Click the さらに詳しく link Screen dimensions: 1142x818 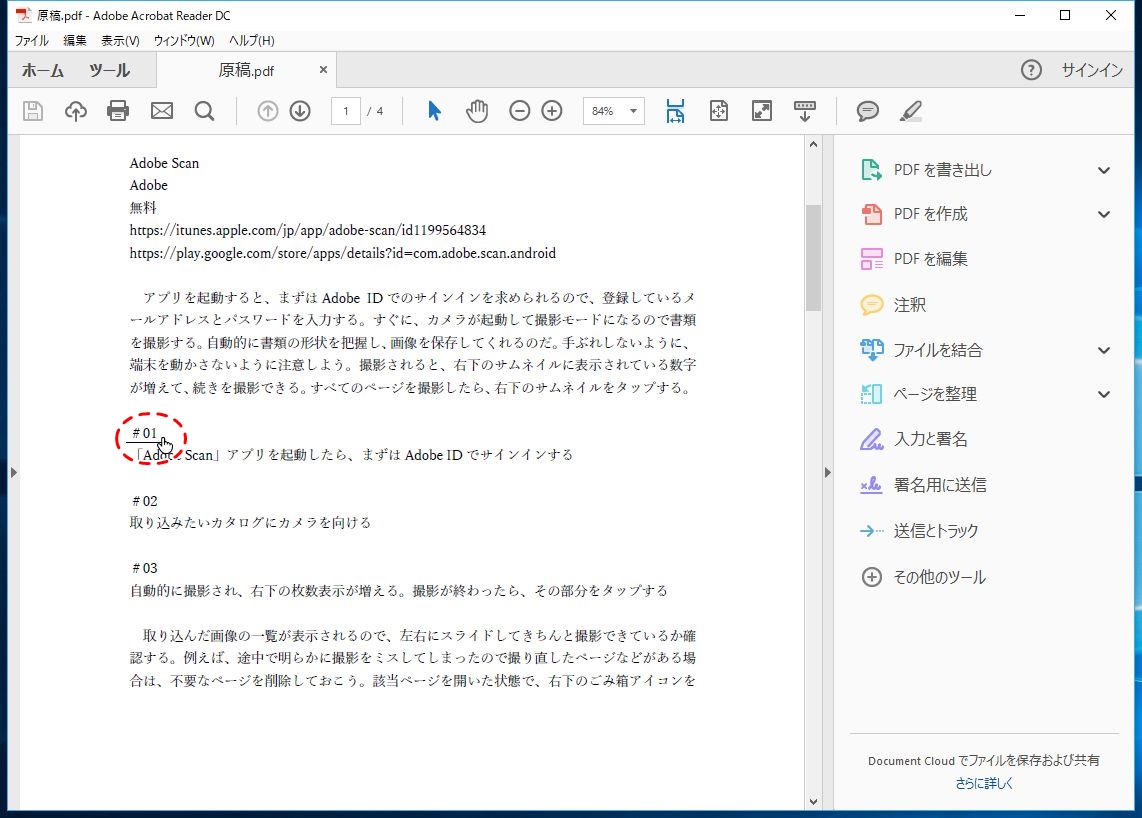click(984, 783)
